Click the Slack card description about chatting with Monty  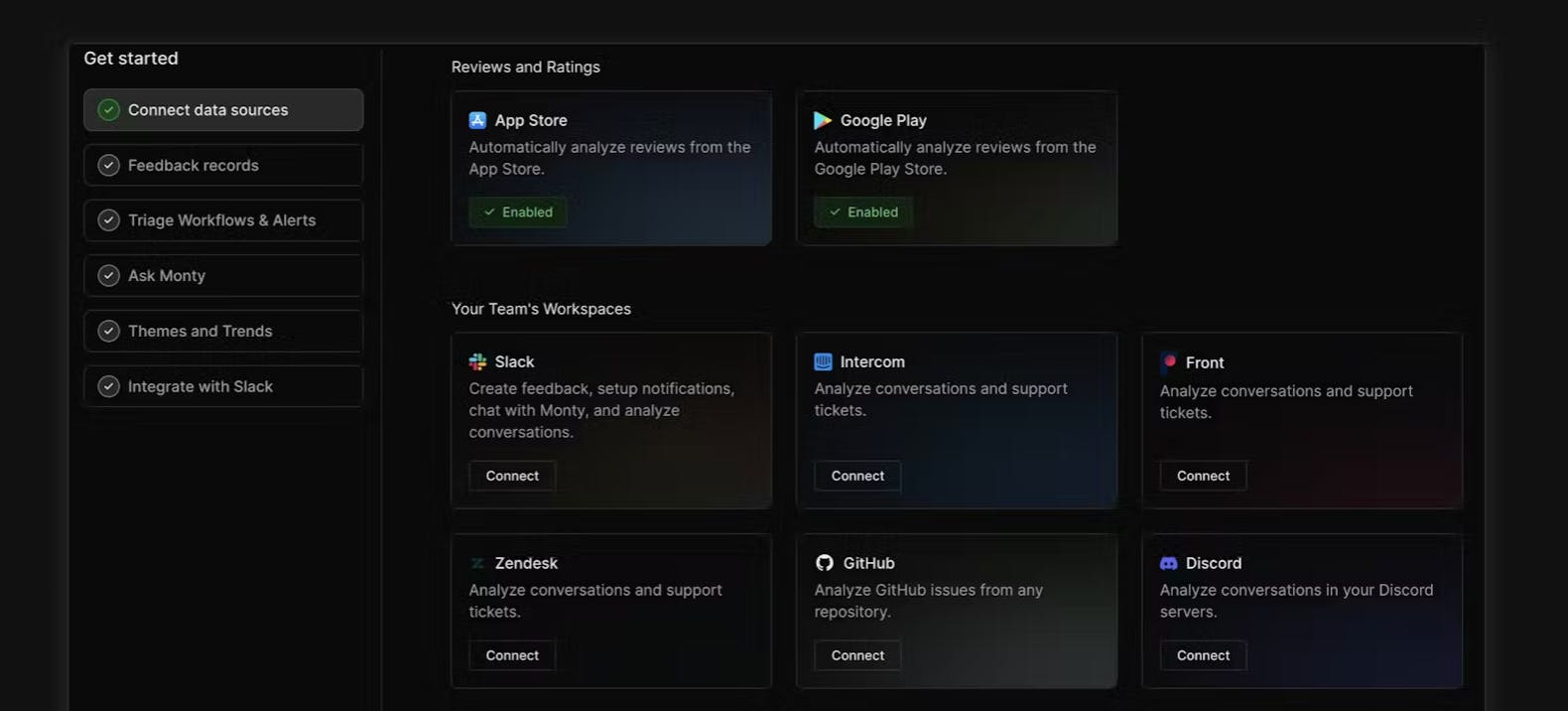point(601,410)
